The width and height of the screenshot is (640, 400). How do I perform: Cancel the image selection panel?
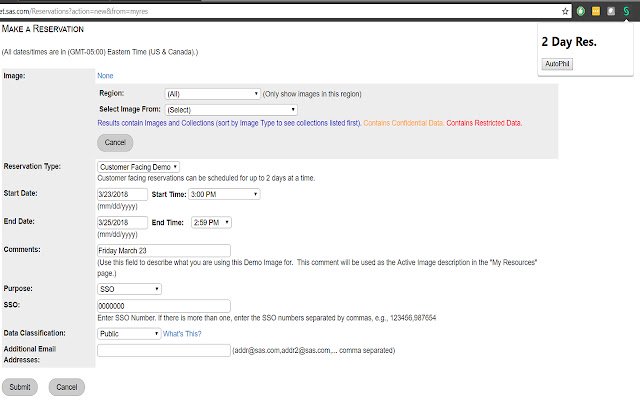pyautogui.click(x=115, y=142)
